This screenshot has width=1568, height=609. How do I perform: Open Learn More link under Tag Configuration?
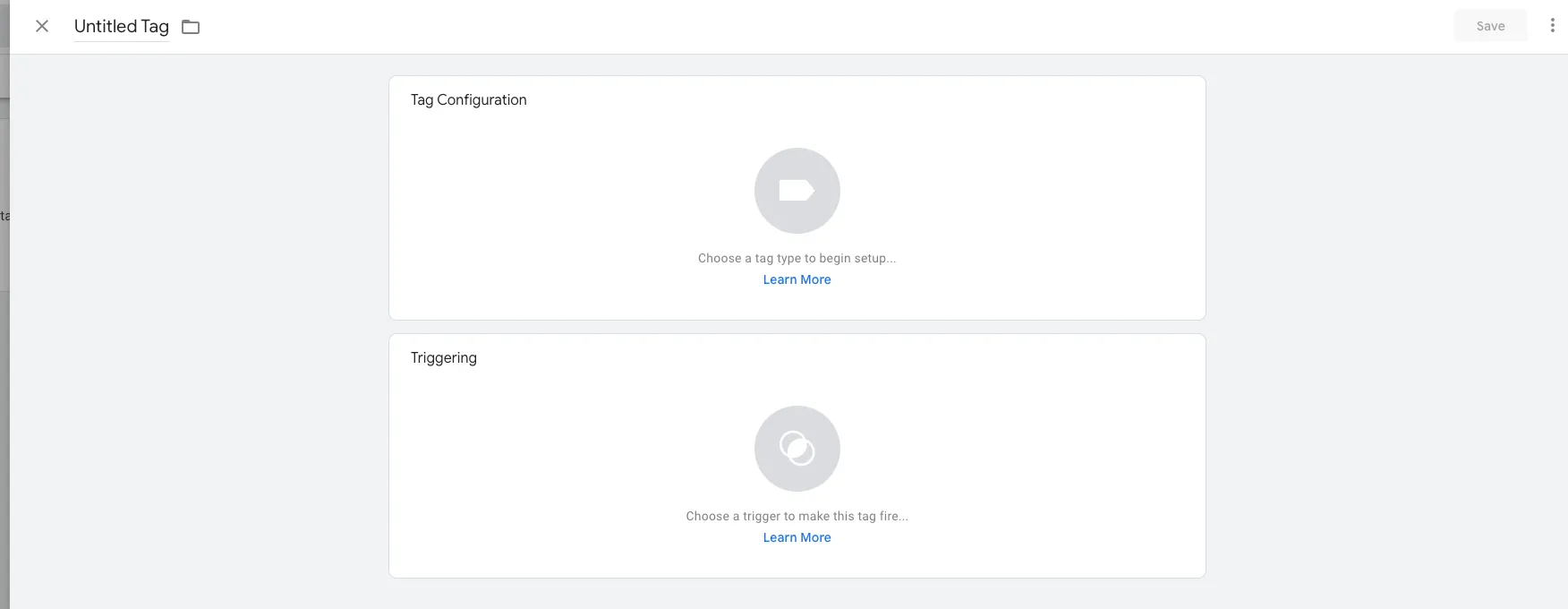(797, 279)
